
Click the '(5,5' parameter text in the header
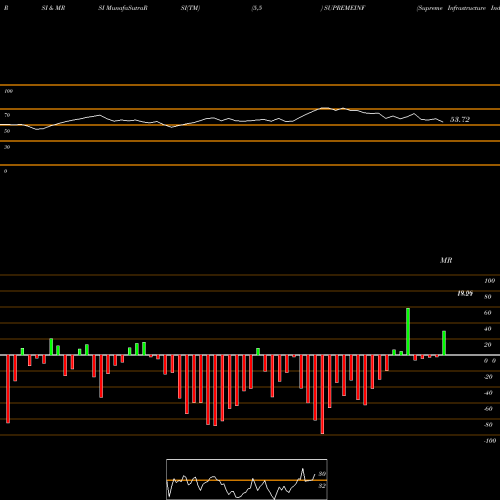(x=257, y=8)
